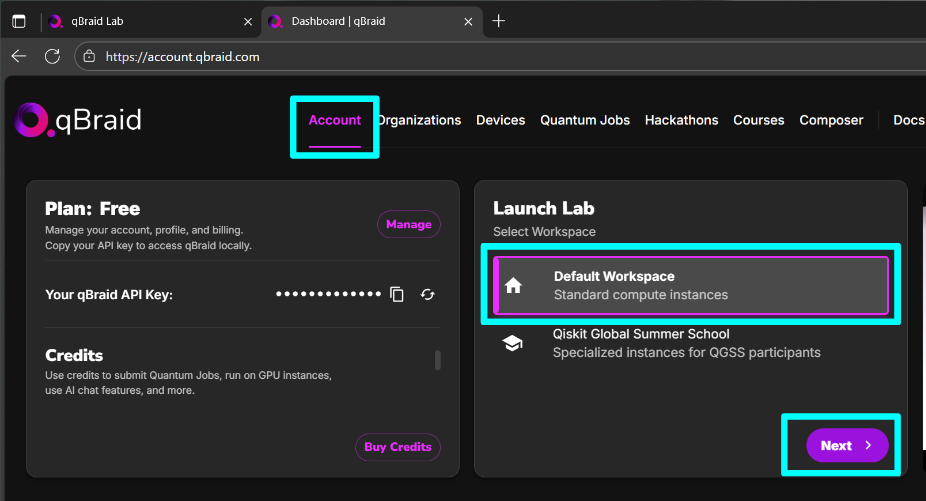
Task: Refresh the qBraid API key
Action: pos(428,294)
